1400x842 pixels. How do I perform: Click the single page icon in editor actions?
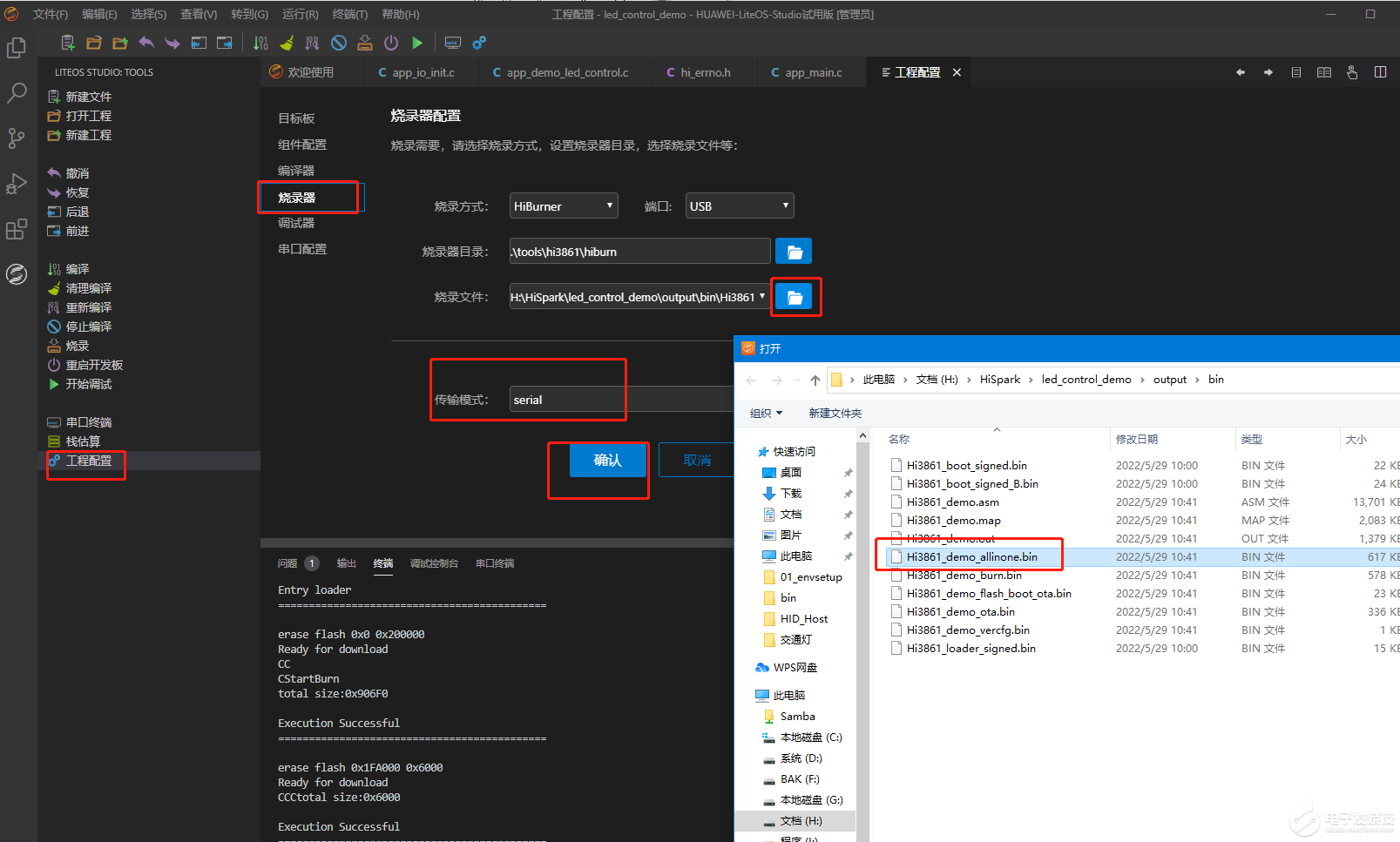[x=1296, y=72]
